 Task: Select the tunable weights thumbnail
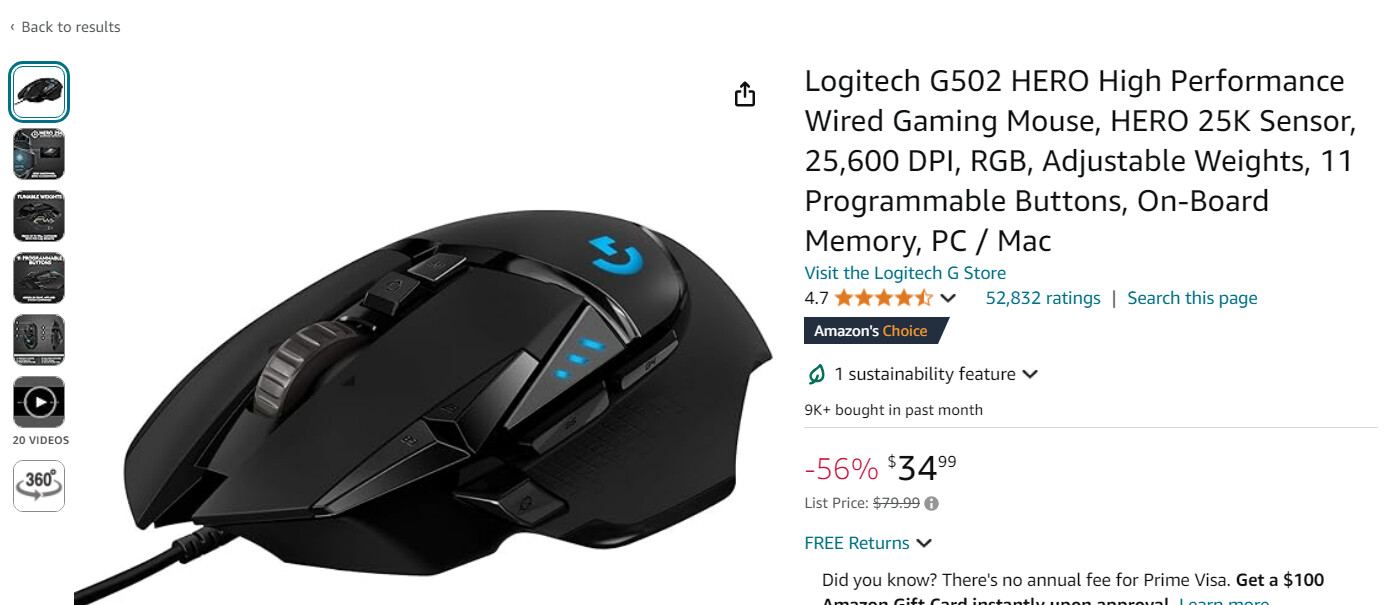click(39, 216)
